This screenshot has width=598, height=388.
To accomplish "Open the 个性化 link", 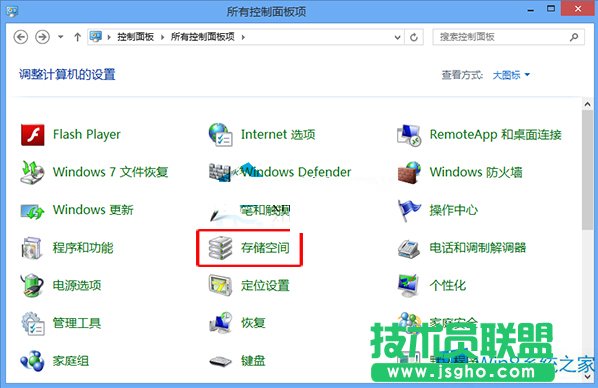I will [x=448, y=285].
